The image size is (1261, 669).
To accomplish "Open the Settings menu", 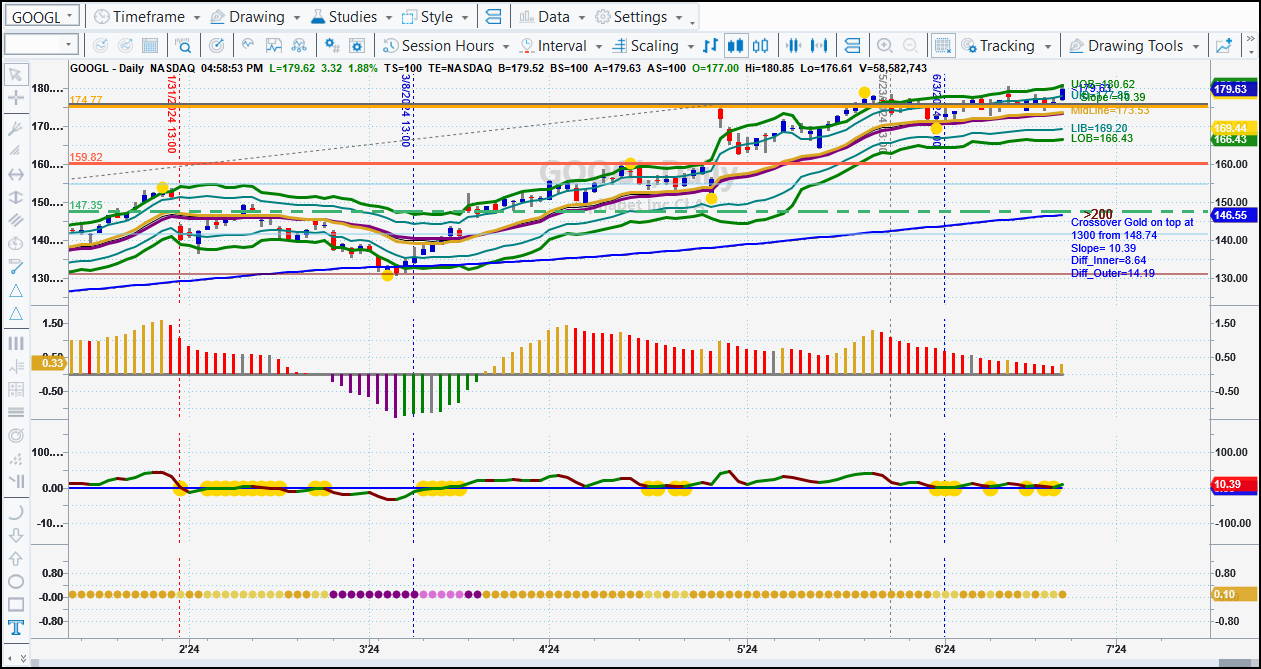I will click(638, 17).
